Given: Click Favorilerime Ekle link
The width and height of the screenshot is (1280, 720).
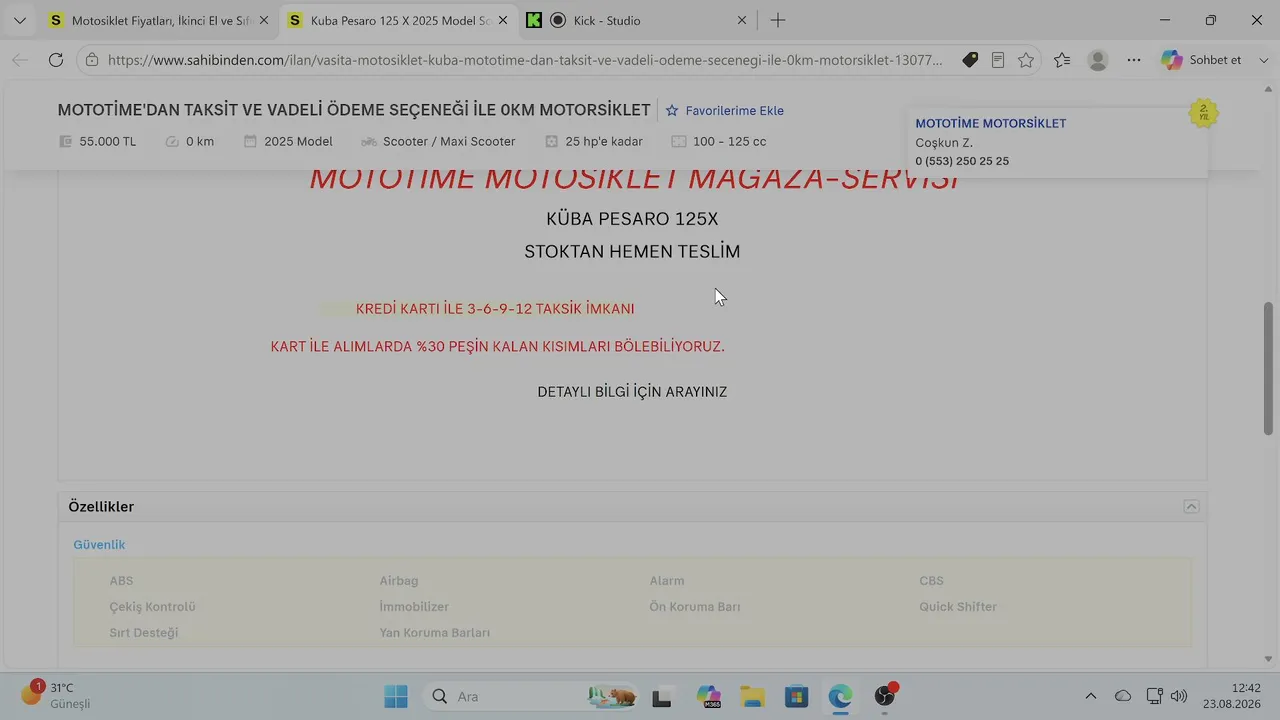Looking at the screenshot, I should 734,111.
